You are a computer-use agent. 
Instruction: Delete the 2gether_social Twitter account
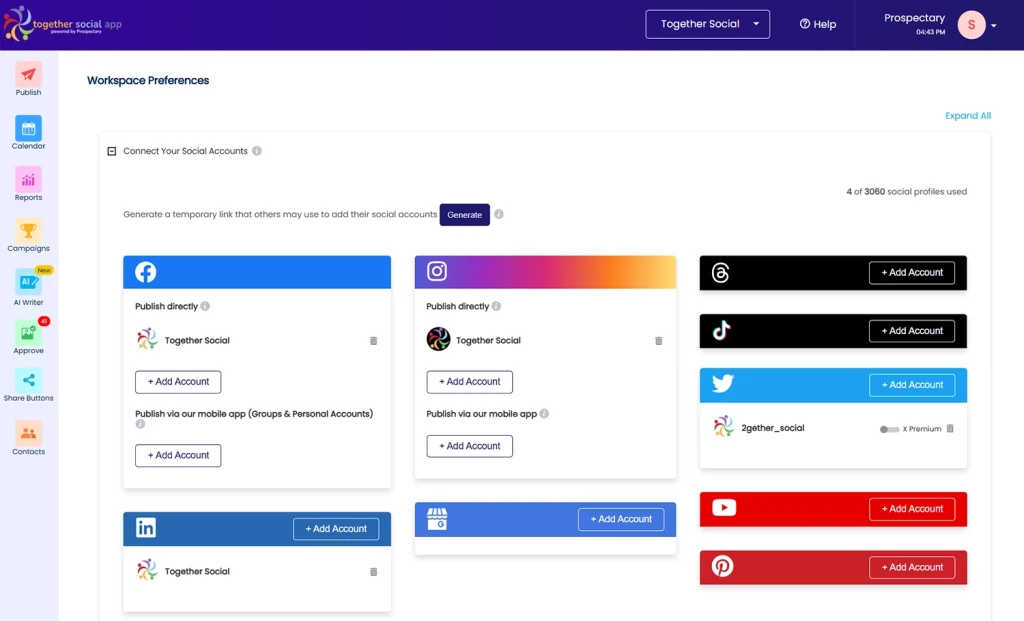click(x=950, y=428)
